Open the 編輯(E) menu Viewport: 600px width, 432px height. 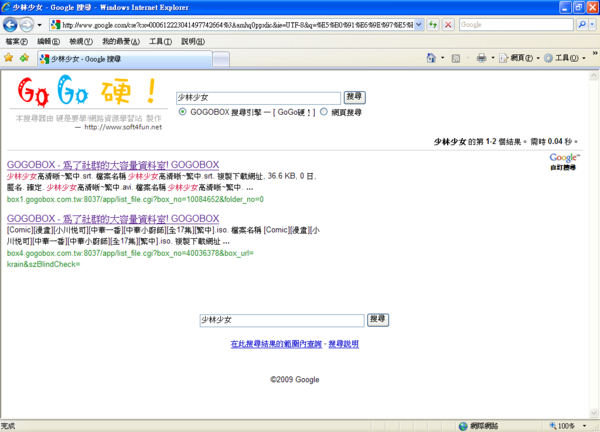click(x=48, y=41)
